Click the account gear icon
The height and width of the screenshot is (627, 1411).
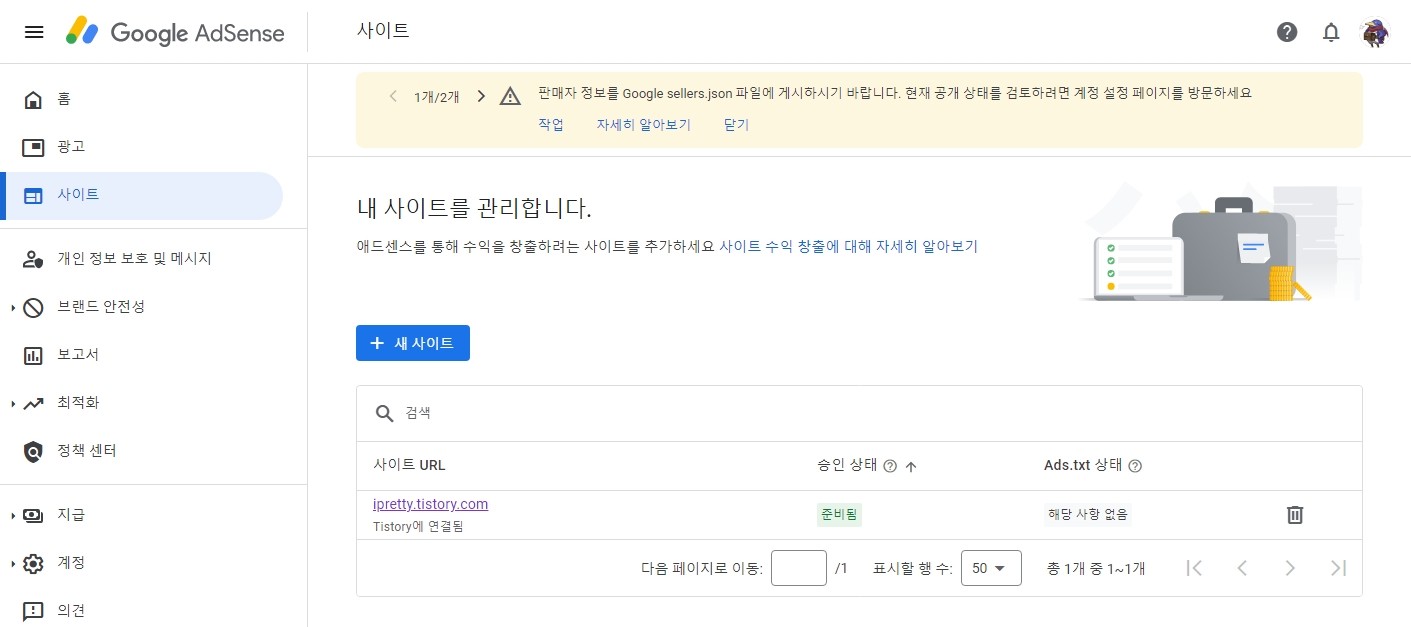(x=33, y=564)
